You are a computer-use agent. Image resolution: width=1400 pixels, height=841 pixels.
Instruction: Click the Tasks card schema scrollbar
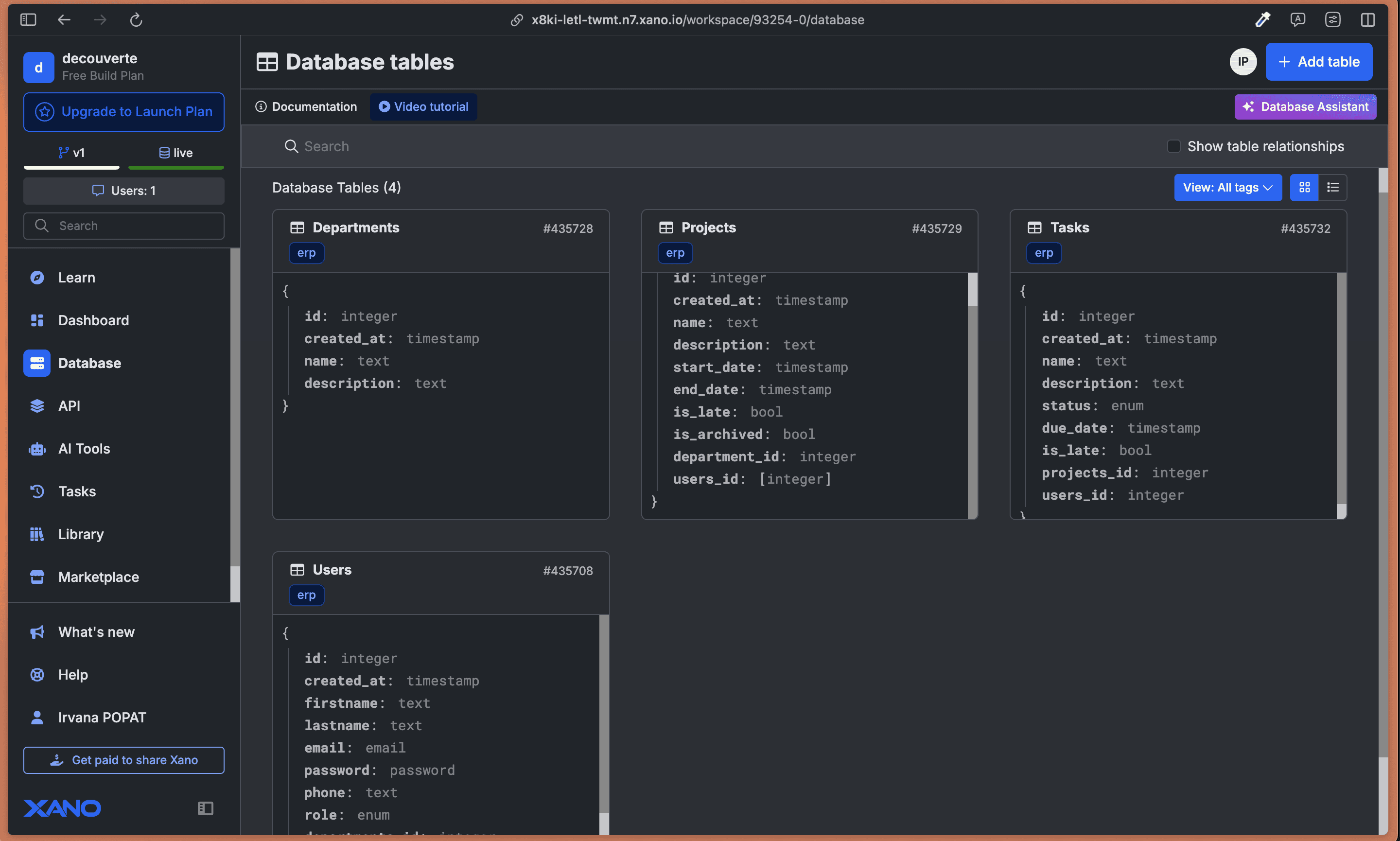[1341, 396]
